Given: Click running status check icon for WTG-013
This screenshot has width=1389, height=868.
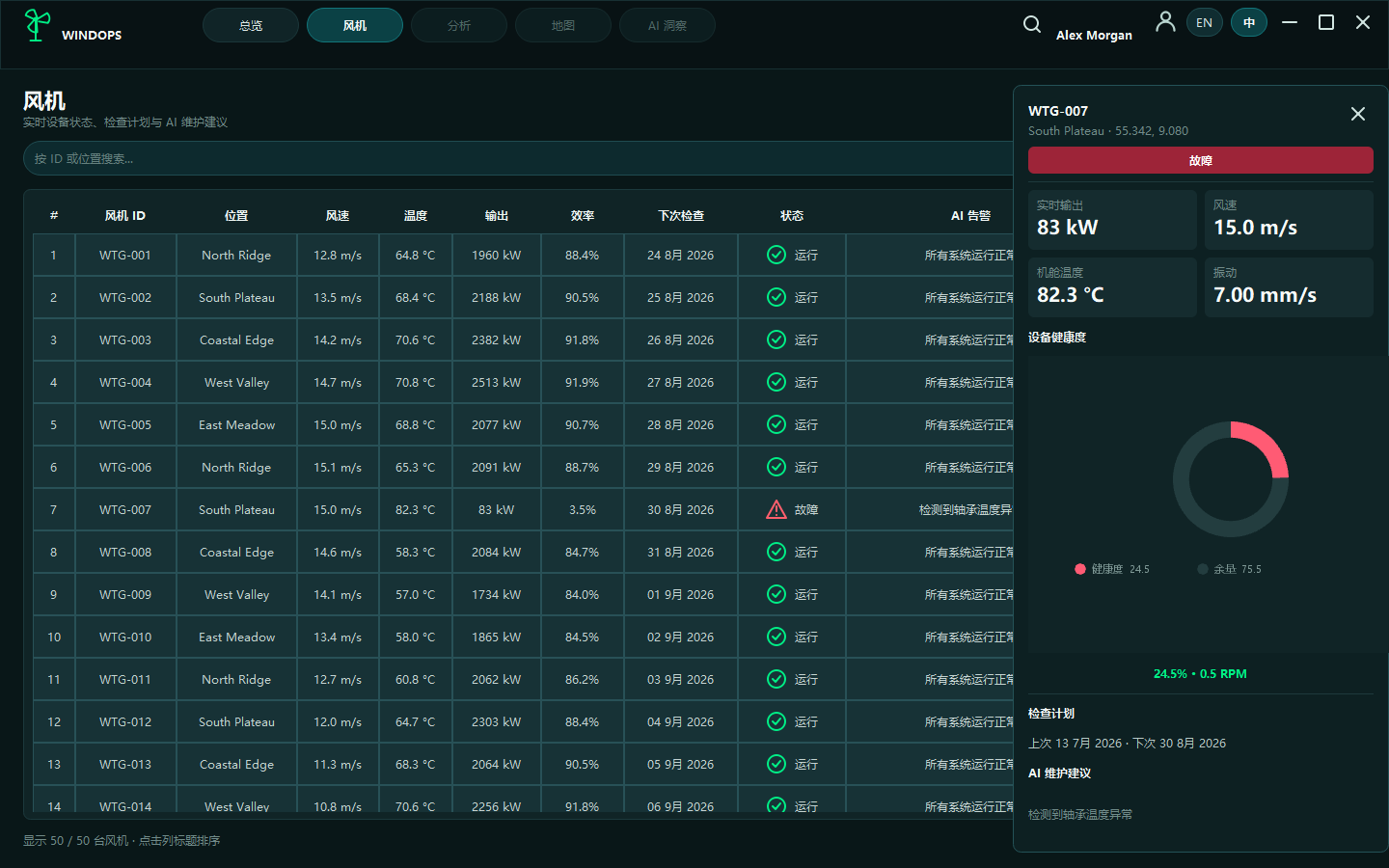Looking at the screenshot, I should click(x=776, y=764).
